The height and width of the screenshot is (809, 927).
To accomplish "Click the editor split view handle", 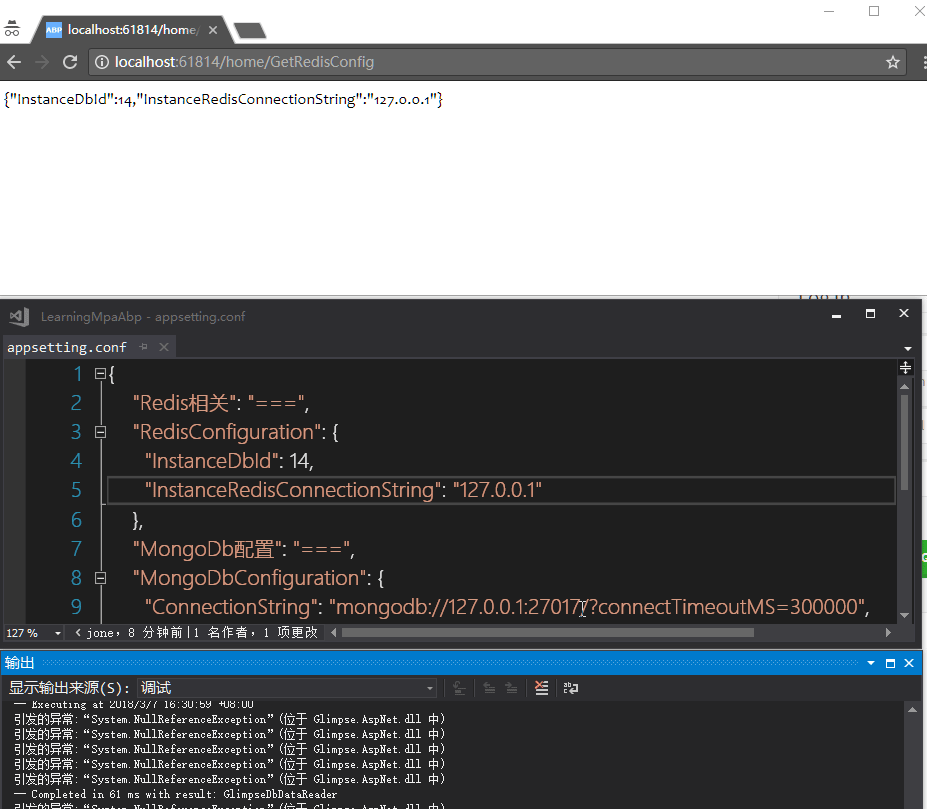I will pos(905,368).
